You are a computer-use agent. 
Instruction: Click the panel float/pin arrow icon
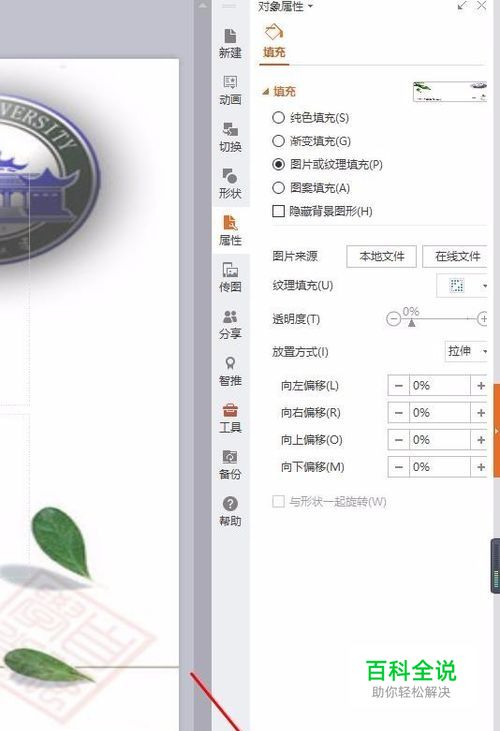[462, 6]
